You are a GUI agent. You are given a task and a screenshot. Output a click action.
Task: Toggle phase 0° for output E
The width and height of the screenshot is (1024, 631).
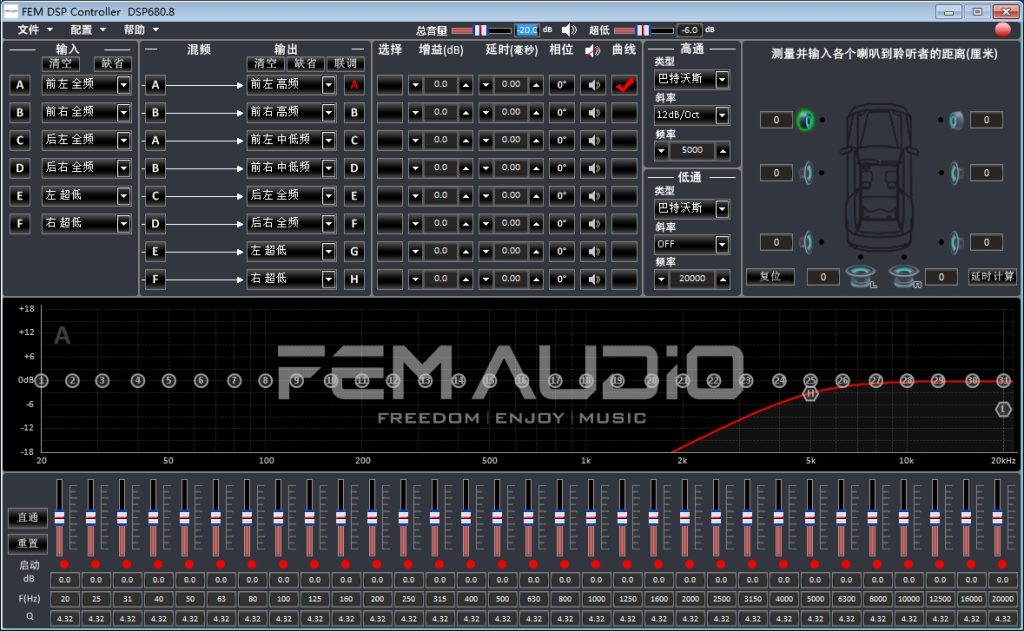point(561,196)
